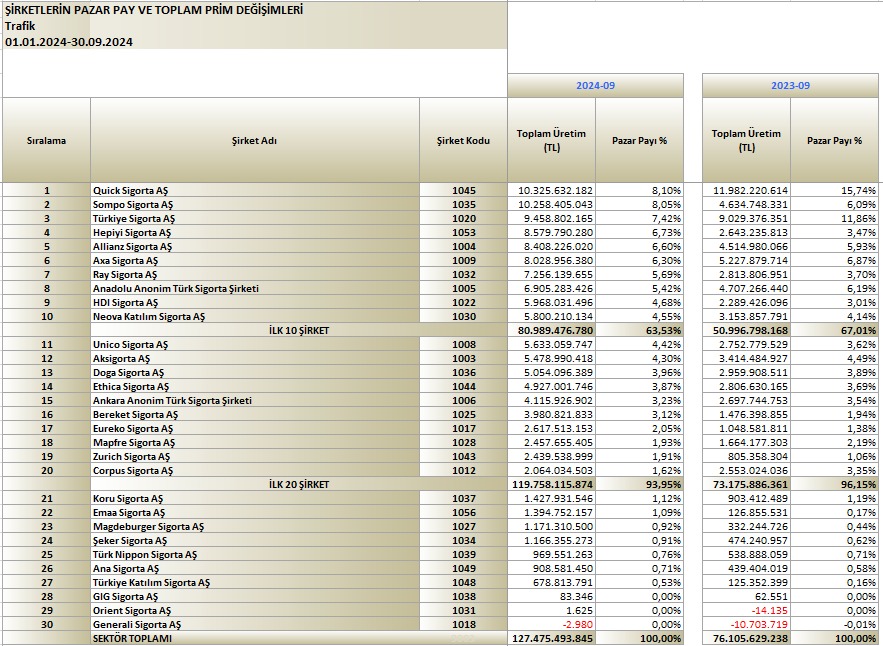Select market share 96,15% cell
This screenshot has height=646, width=883.
point(835,484)
